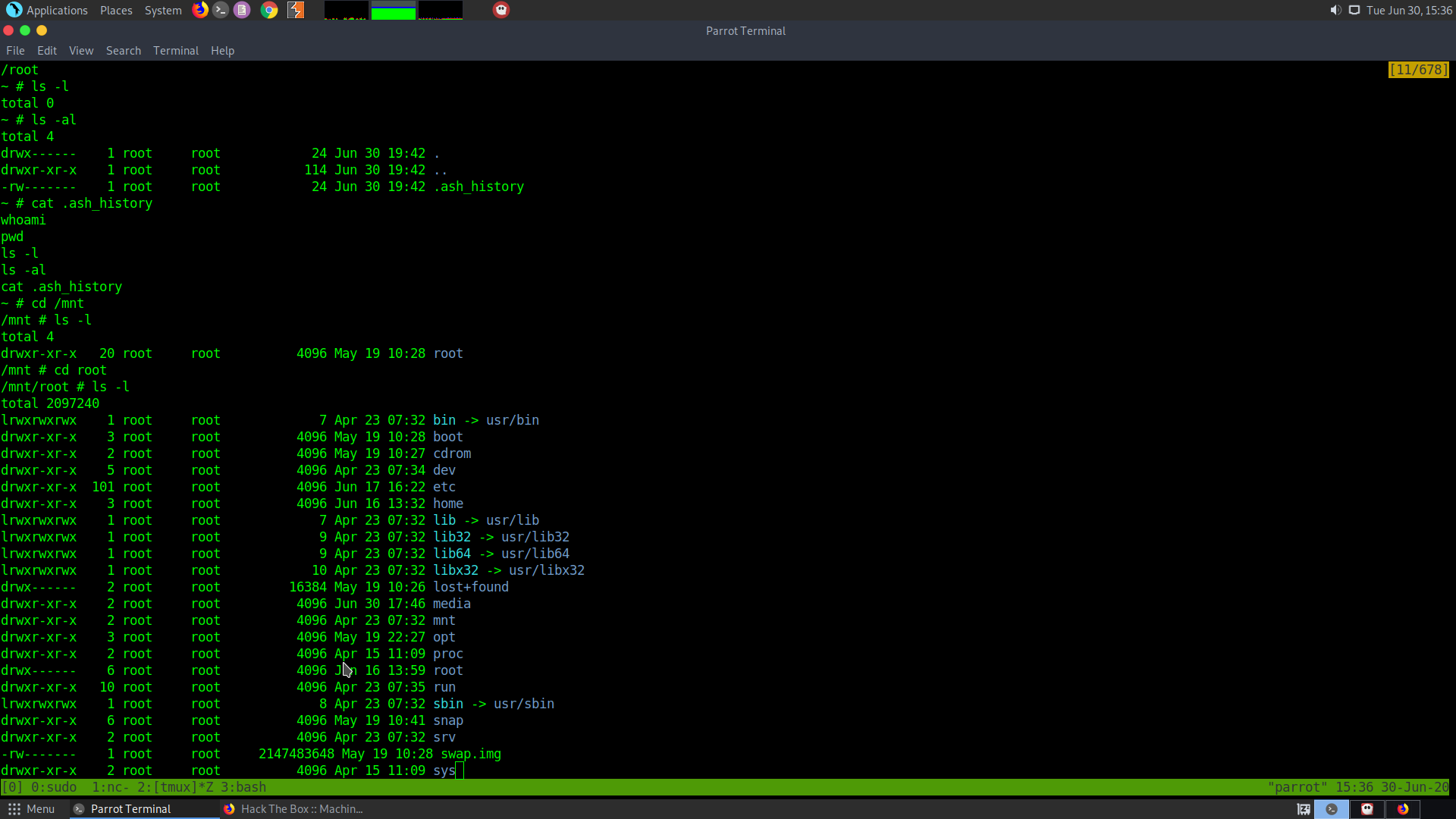Select terminal workspace in bottom pager

click(1332, 809)
